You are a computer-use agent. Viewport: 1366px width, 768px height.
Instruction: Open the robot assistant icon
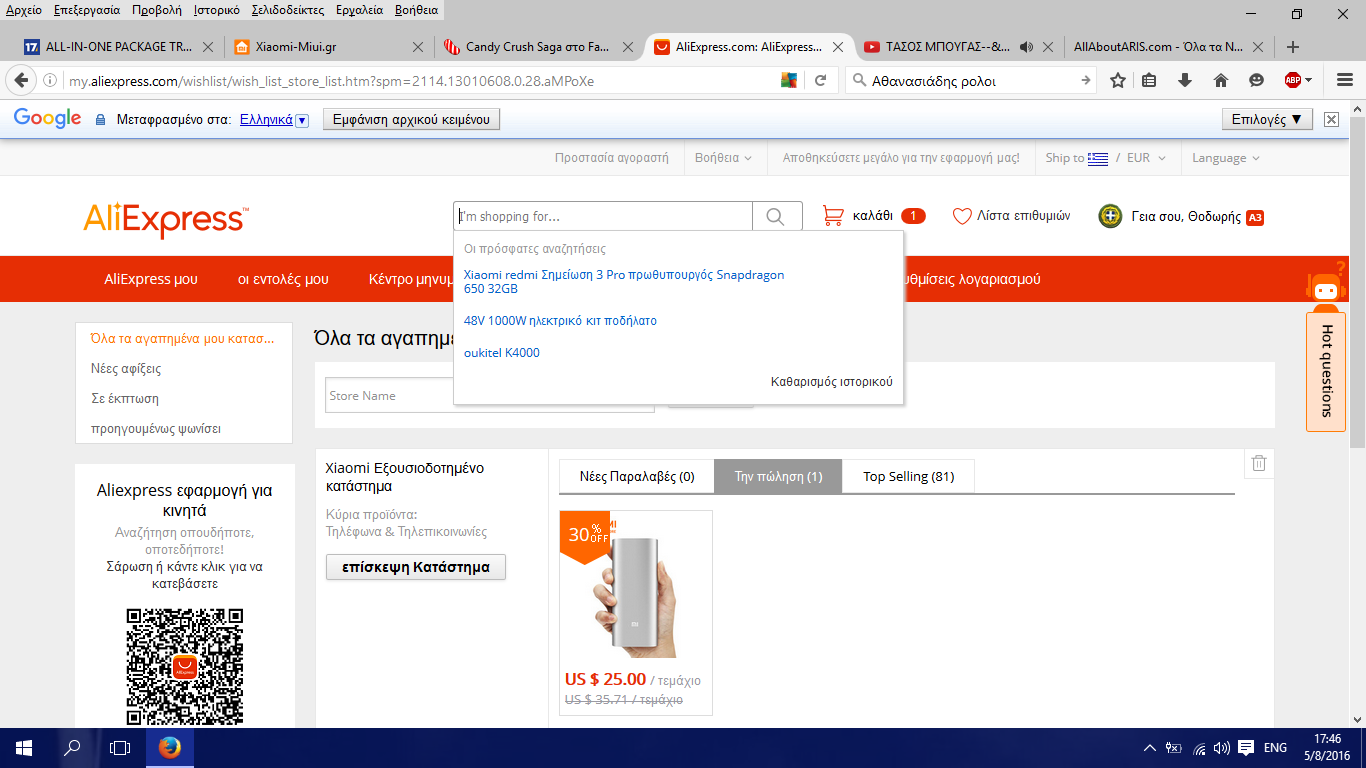click(1326, 287)
